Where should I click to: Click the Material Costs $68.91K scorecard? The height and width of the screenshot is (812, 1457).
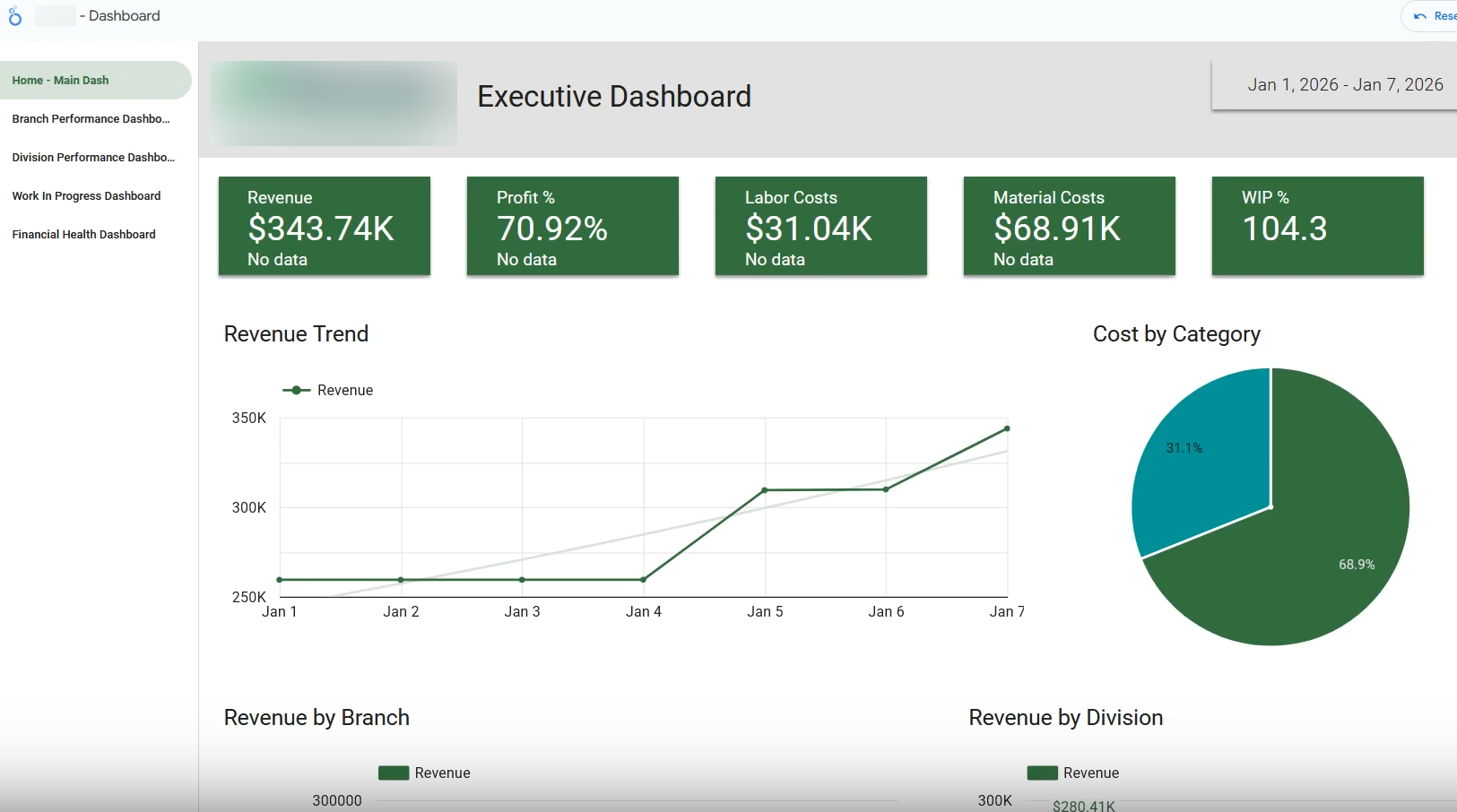click(x=1070, y=226)
